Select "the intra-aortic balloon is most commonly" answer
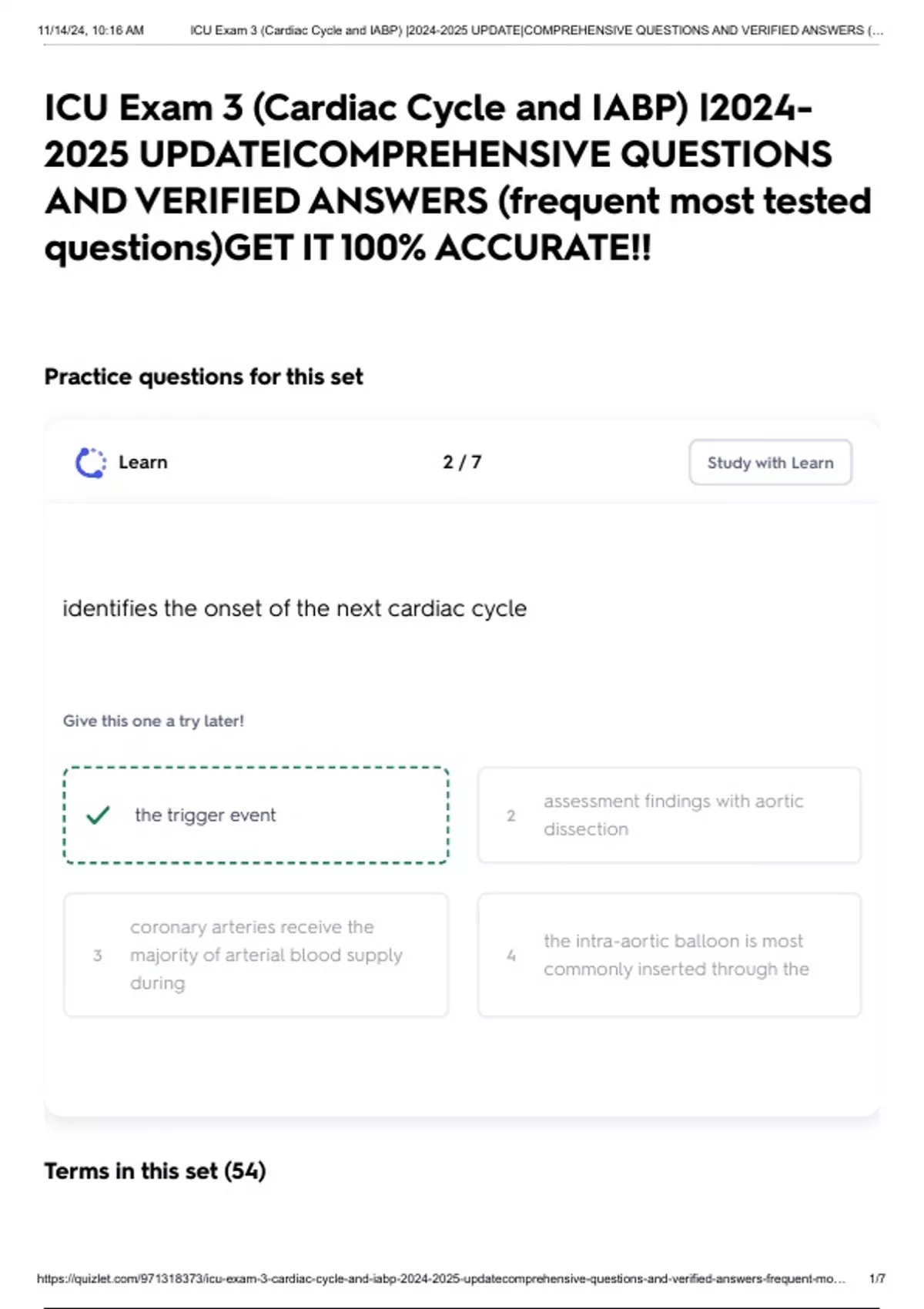Image resolution: width=924 pixels, height=1309 pixels. (676, 955)
